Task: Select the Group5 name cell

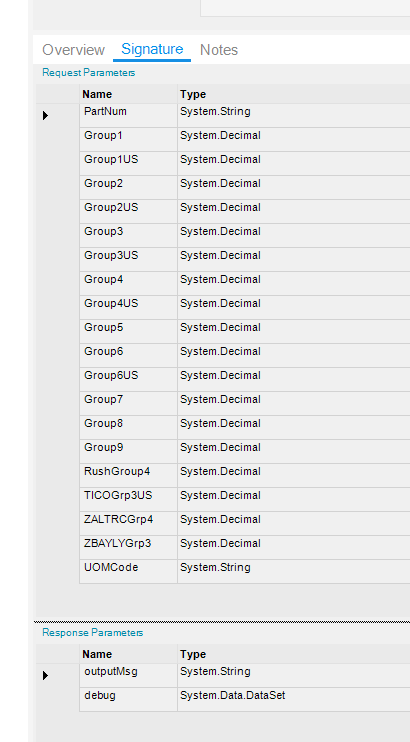Action: 128,331
